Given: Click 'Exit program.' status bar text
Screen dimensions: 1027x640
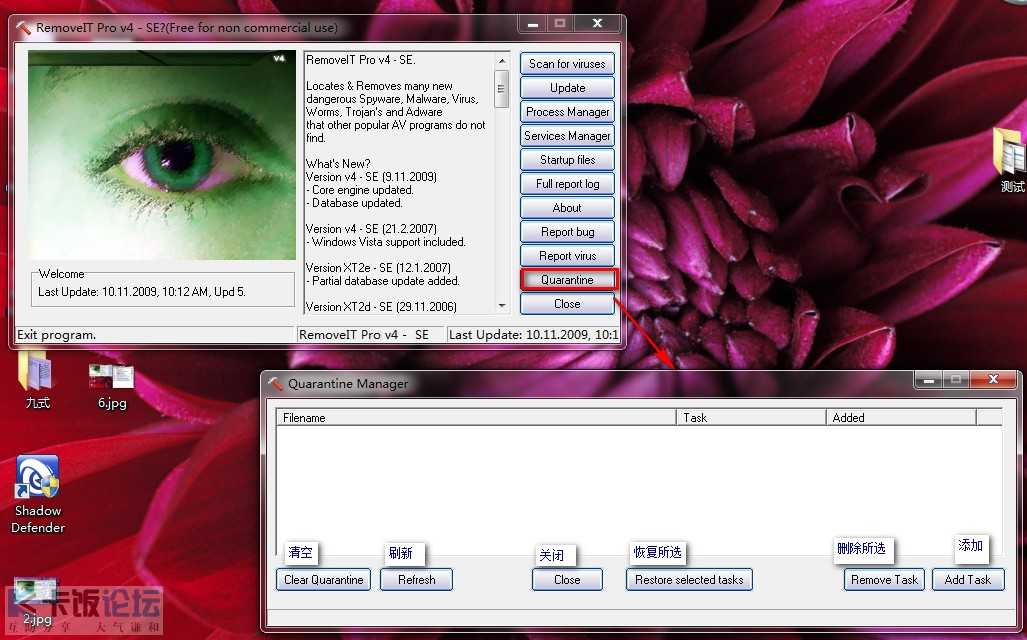Looking at the screenshot, I should 56,335.
